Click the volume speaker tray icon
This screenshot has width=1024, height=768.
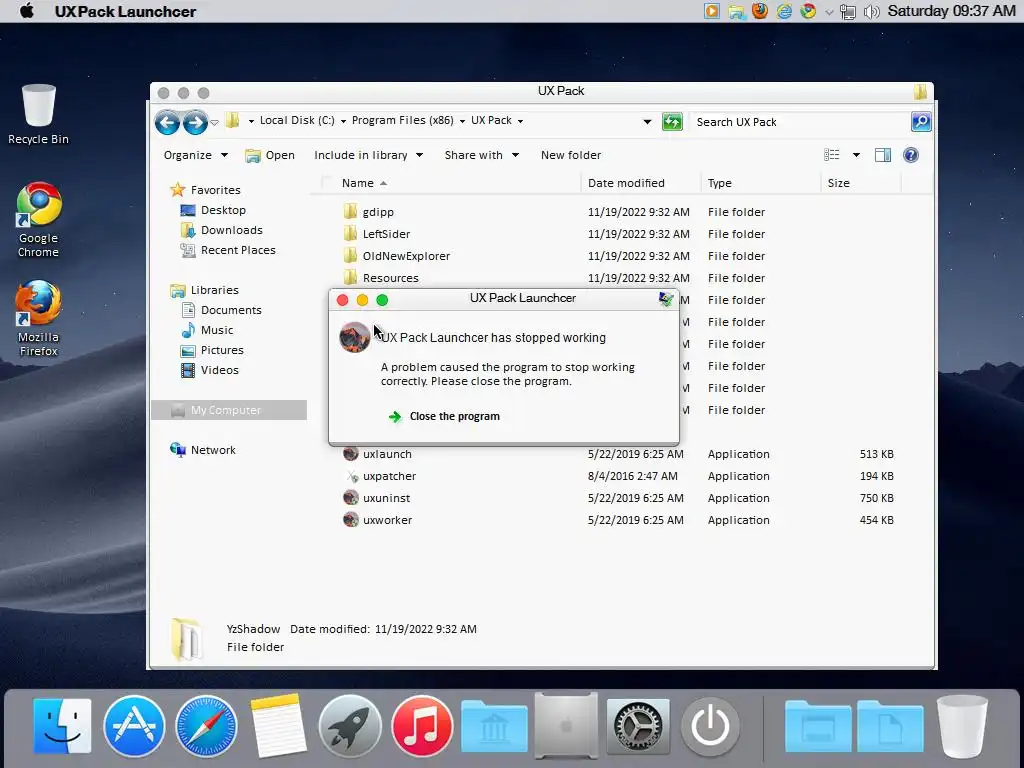pyautogui.click(x=872, y=11)
